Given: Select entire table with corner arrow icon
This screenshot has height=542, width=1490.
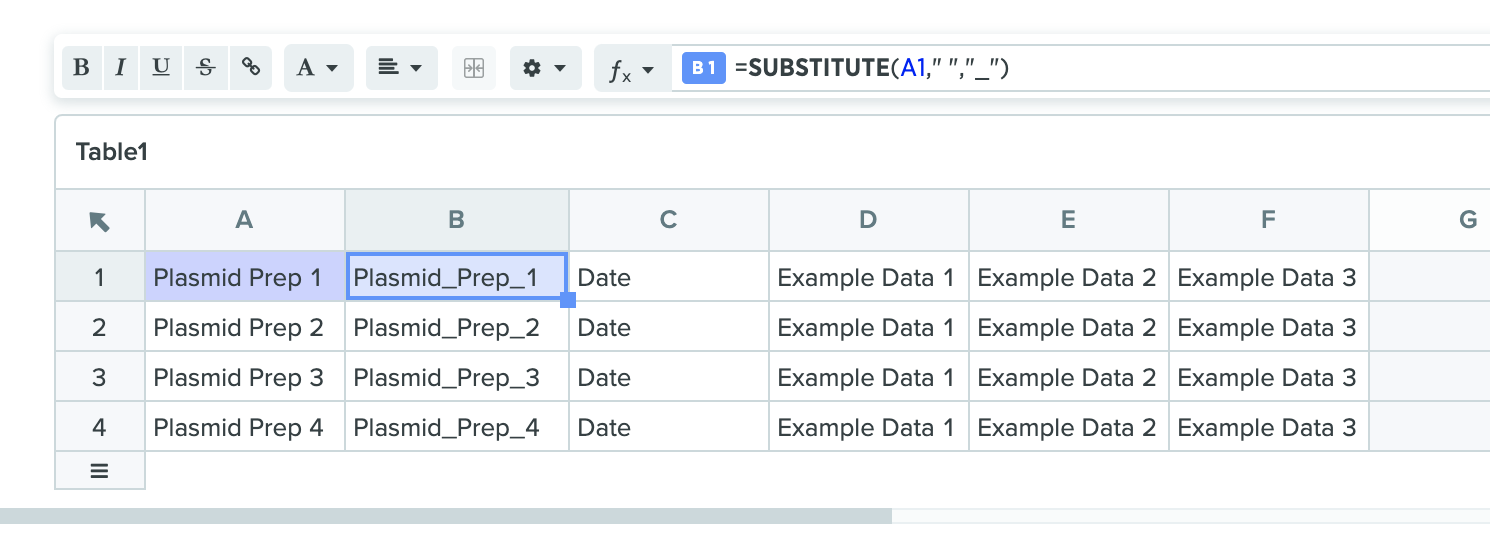Looking at the screenshot, I should [x=100, y=221].
